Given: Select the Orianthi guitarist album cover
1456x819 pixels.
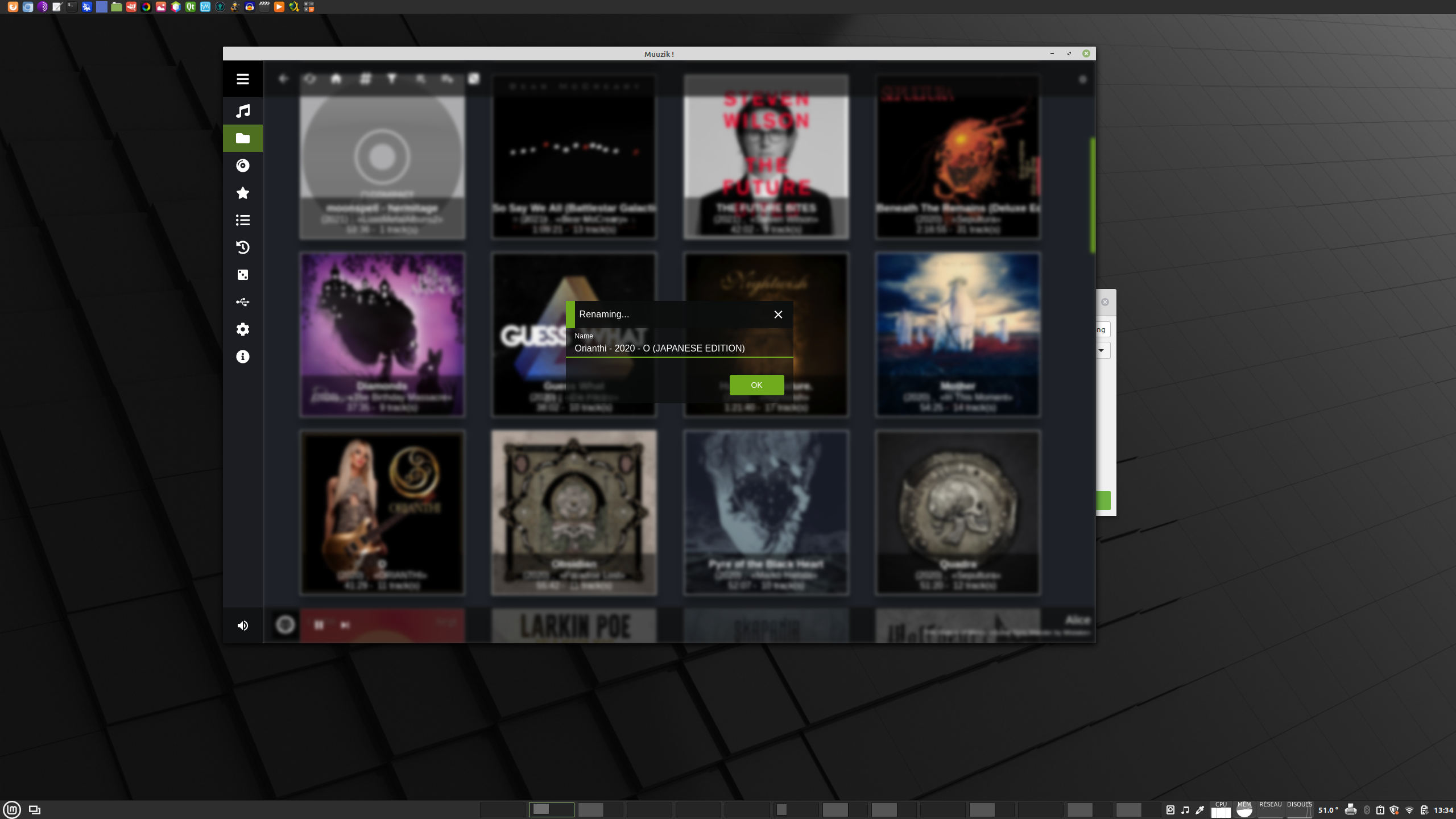Looking at the screenshot, I should click(382, 512).
